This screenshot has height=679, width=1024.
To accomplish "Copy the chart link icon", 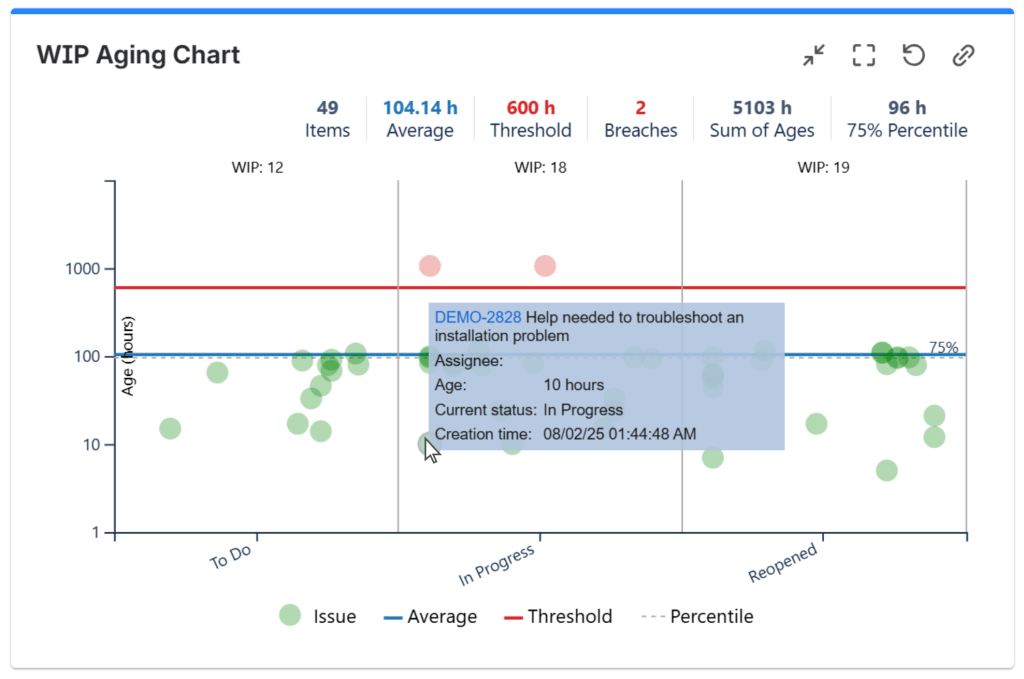I will [963, 55].
